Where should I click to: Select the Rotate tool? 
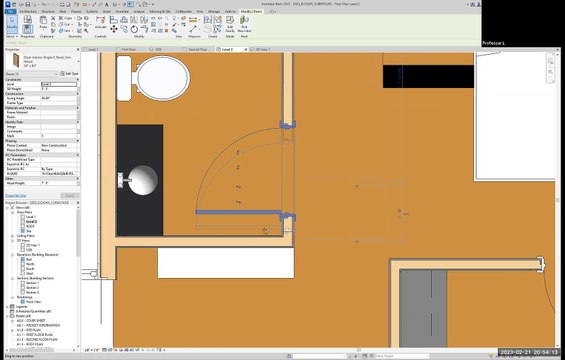[x=134, y=29]
